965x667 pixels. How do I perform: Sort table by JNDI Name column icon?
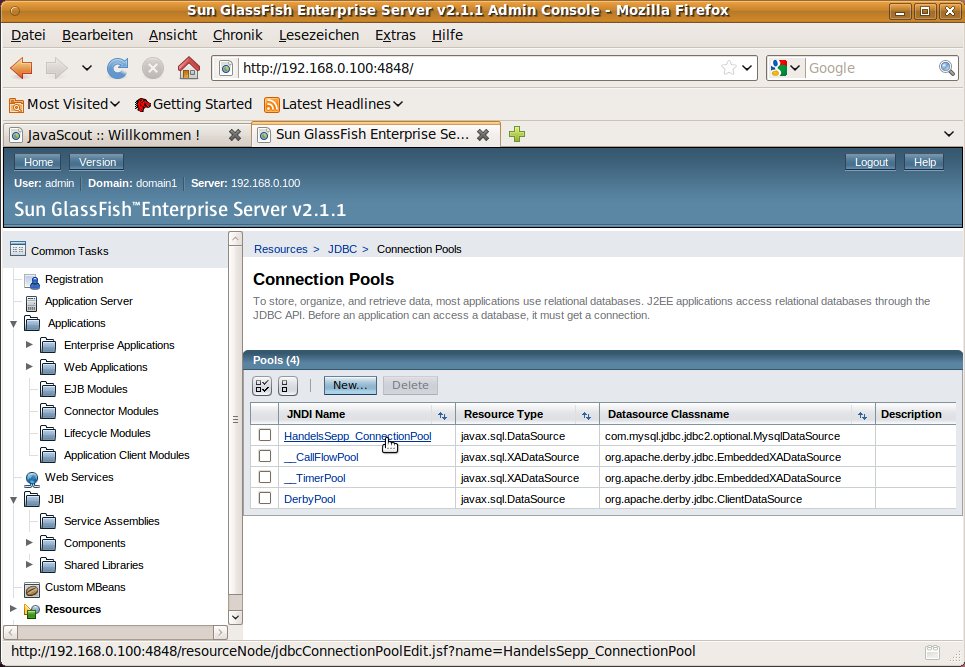442,415
